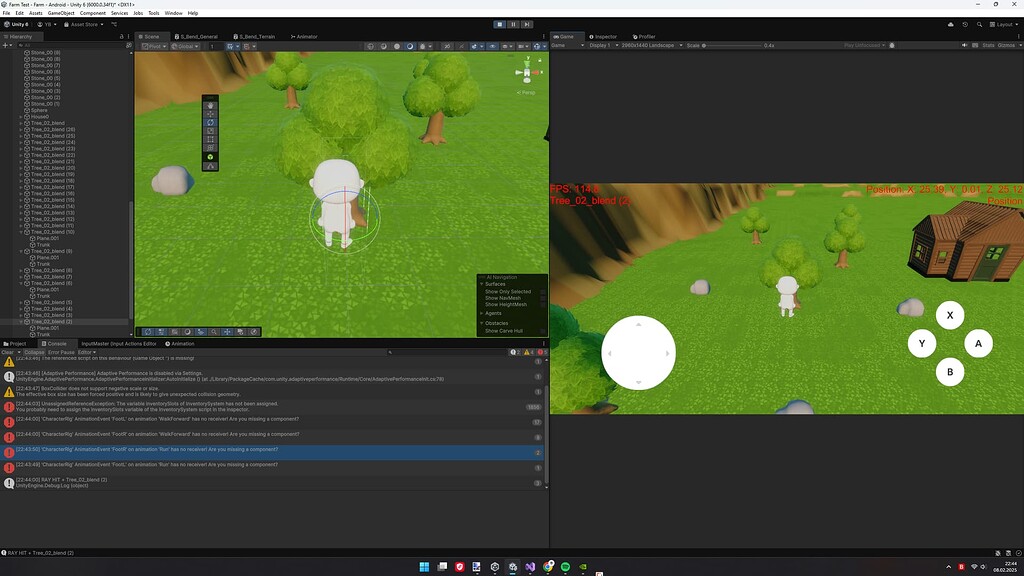Expand the Agents section in AI Navigation

click(482, 313)
